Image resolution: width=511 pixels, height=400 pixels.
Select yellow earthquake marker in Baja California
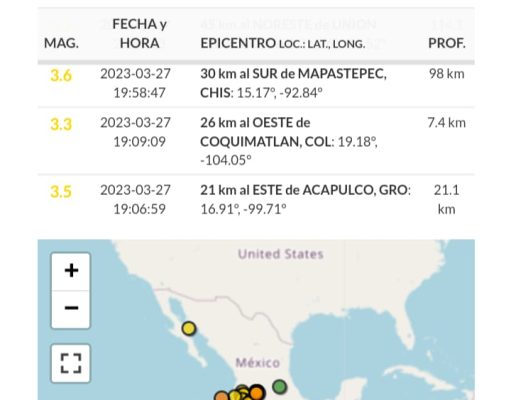[x=189, y=328]
